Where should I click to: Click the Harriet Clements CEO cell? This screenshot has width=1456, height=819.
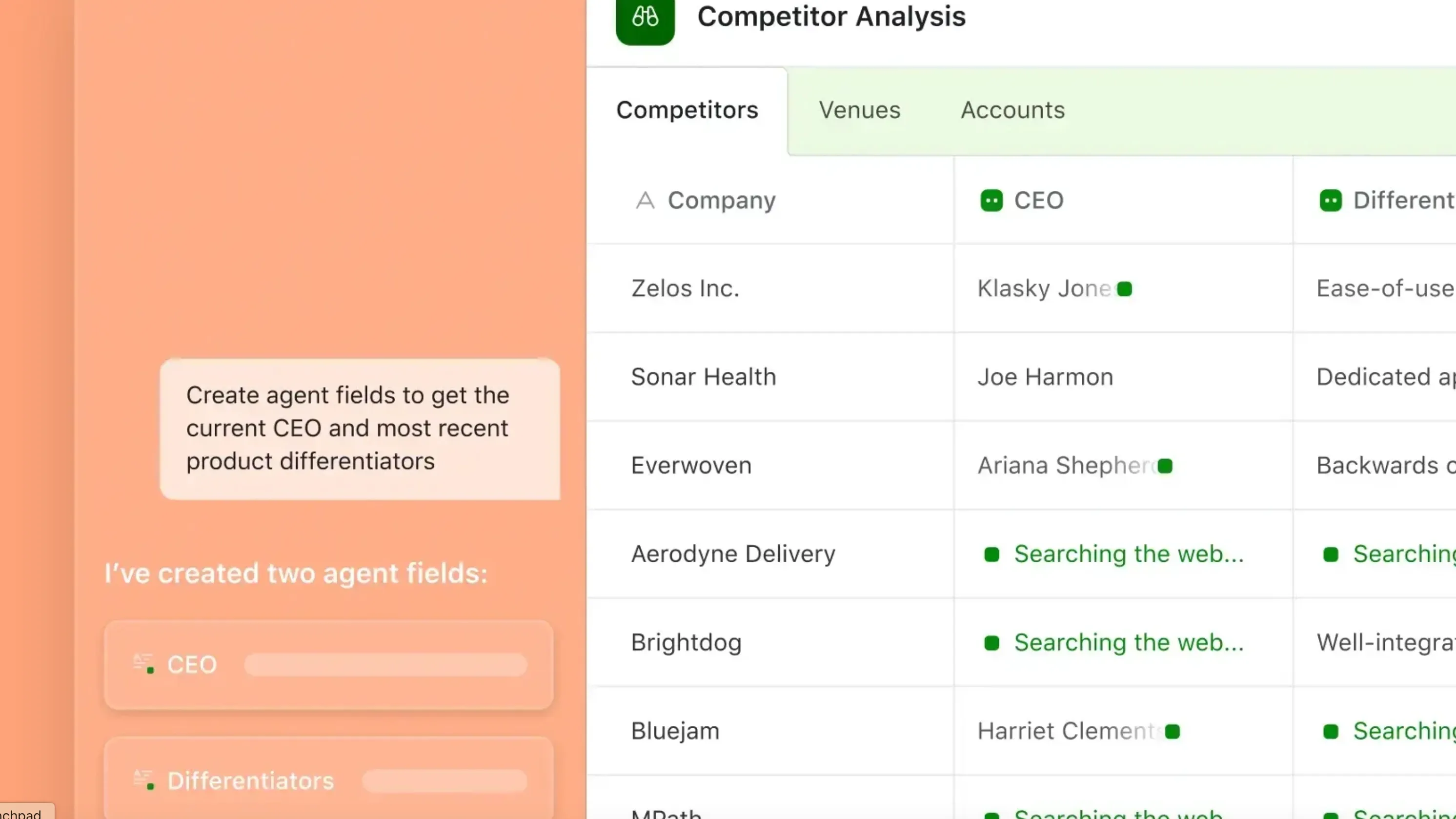(x=1068, y=732)
